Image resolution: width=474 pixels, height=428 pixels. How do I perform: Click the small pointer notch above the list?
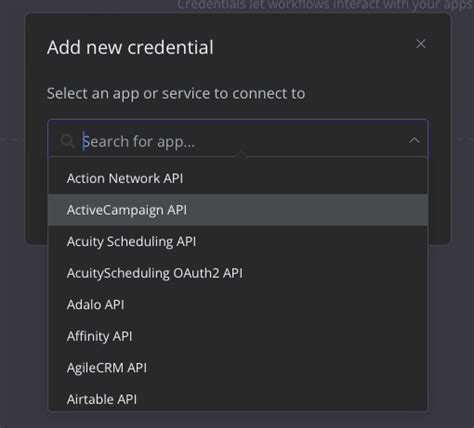pos(241,154)
